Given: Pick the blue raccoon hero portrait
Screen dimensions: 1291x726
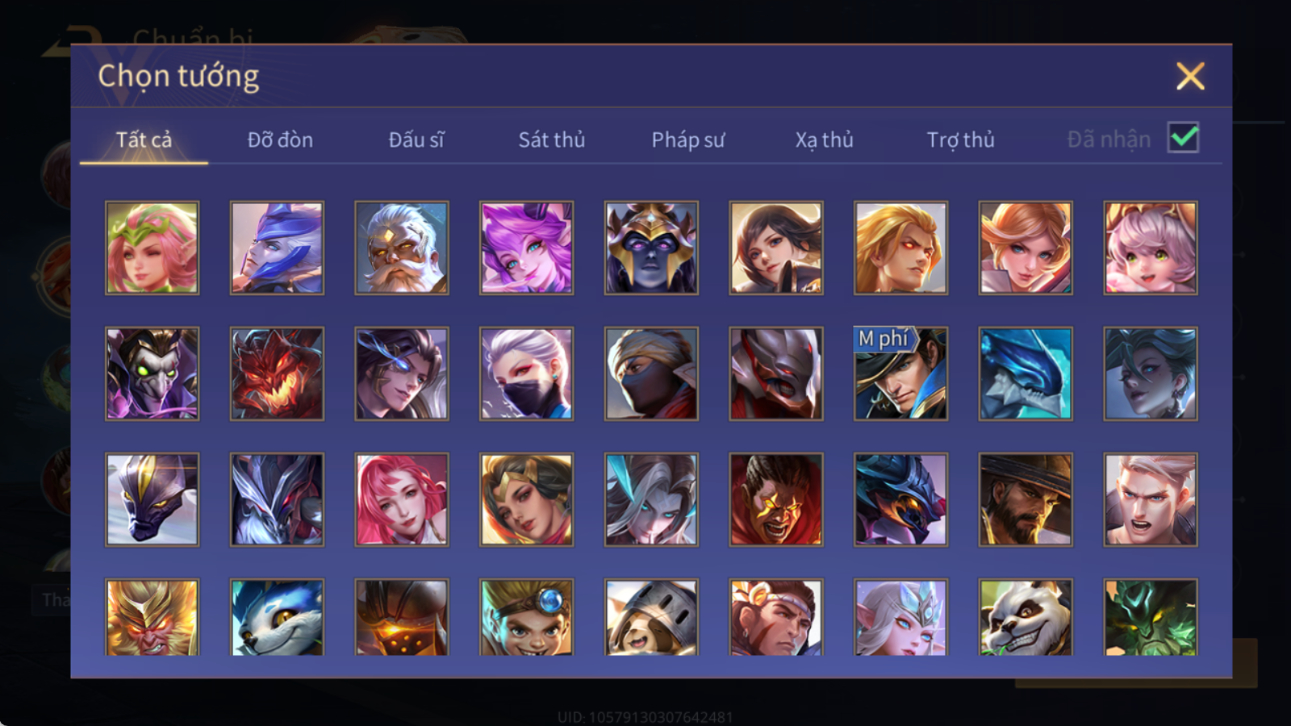Looking at the screenshot, I should [277, 617].
